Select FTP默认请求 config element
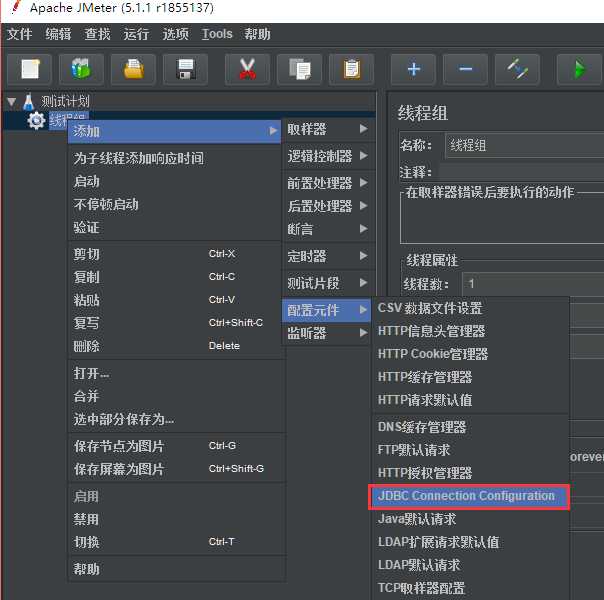Viewport: 604px width, 600px height. [471, 450]
